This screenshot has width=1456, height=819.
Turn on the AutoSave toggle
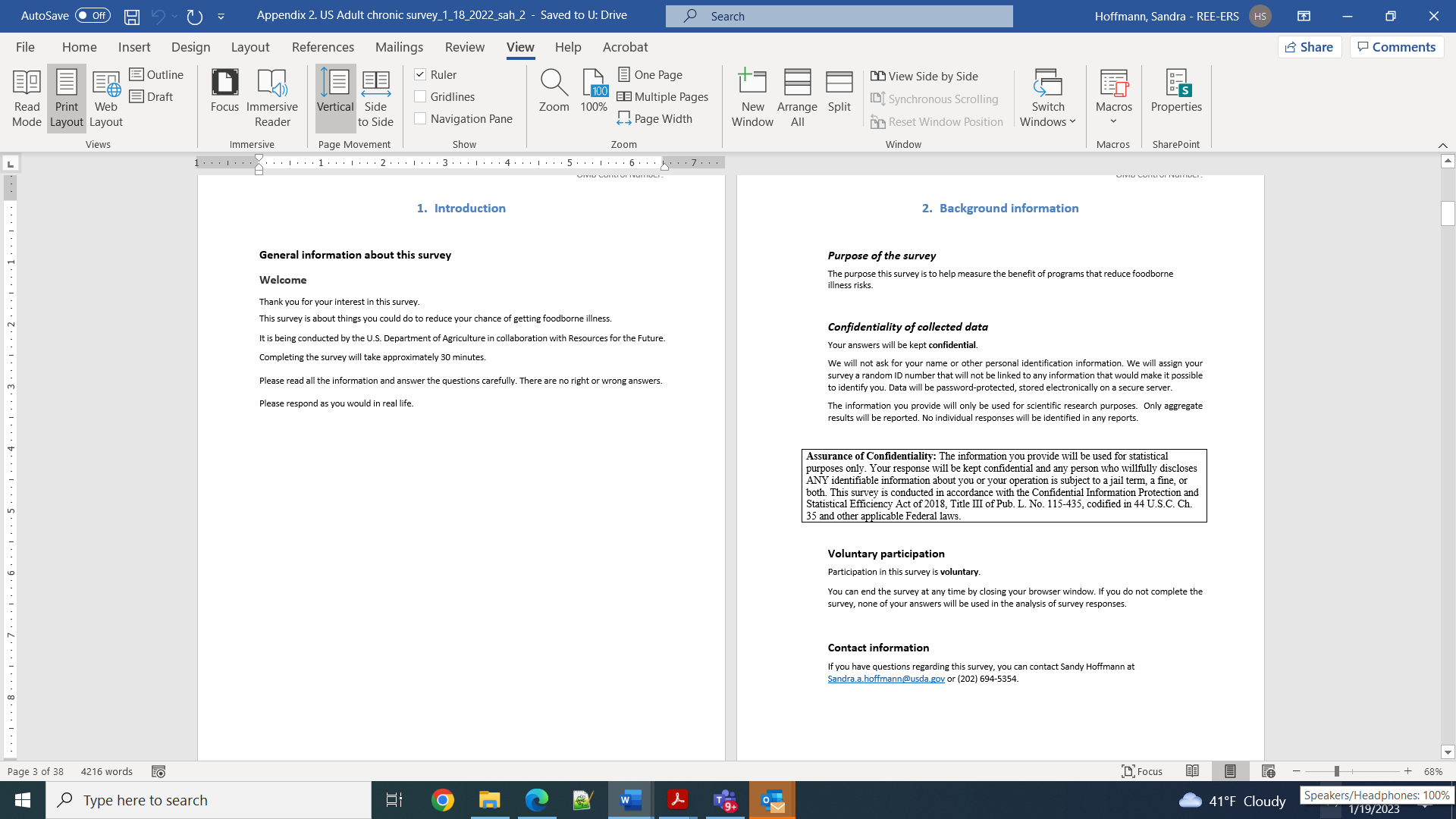click(93, 15)
